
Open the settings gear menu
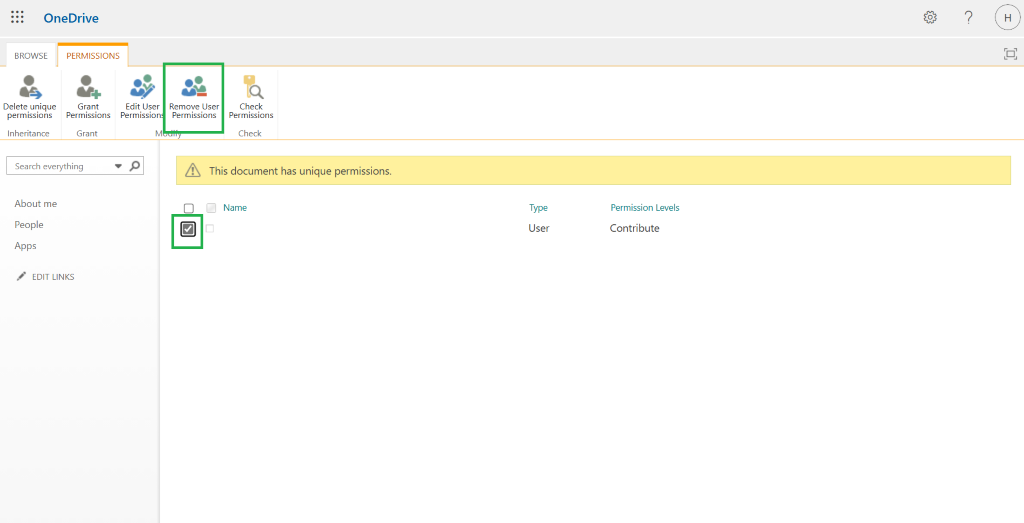(930, 18)
